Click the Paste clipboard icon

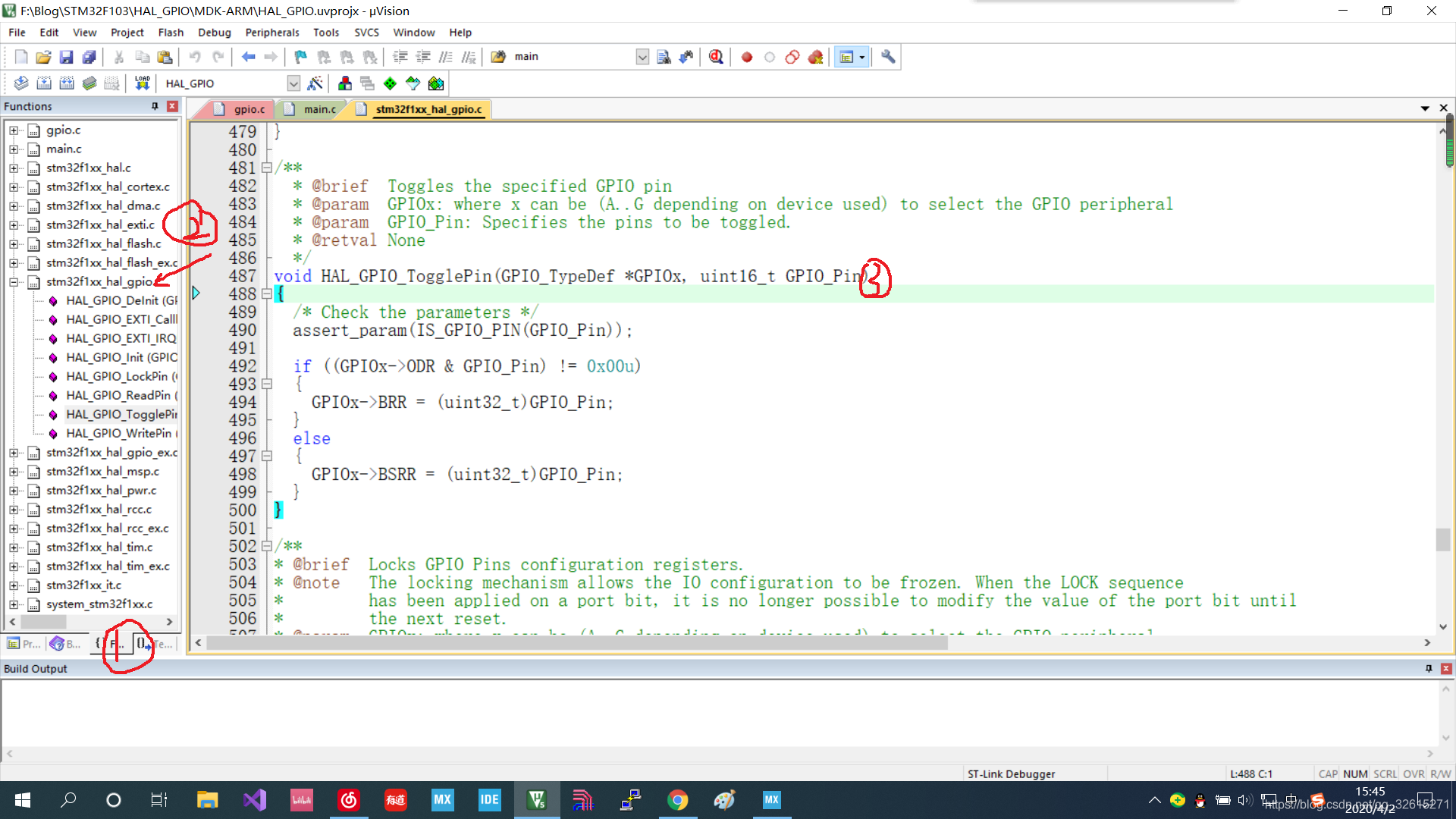pyautogui.click(x=165, y=57)
